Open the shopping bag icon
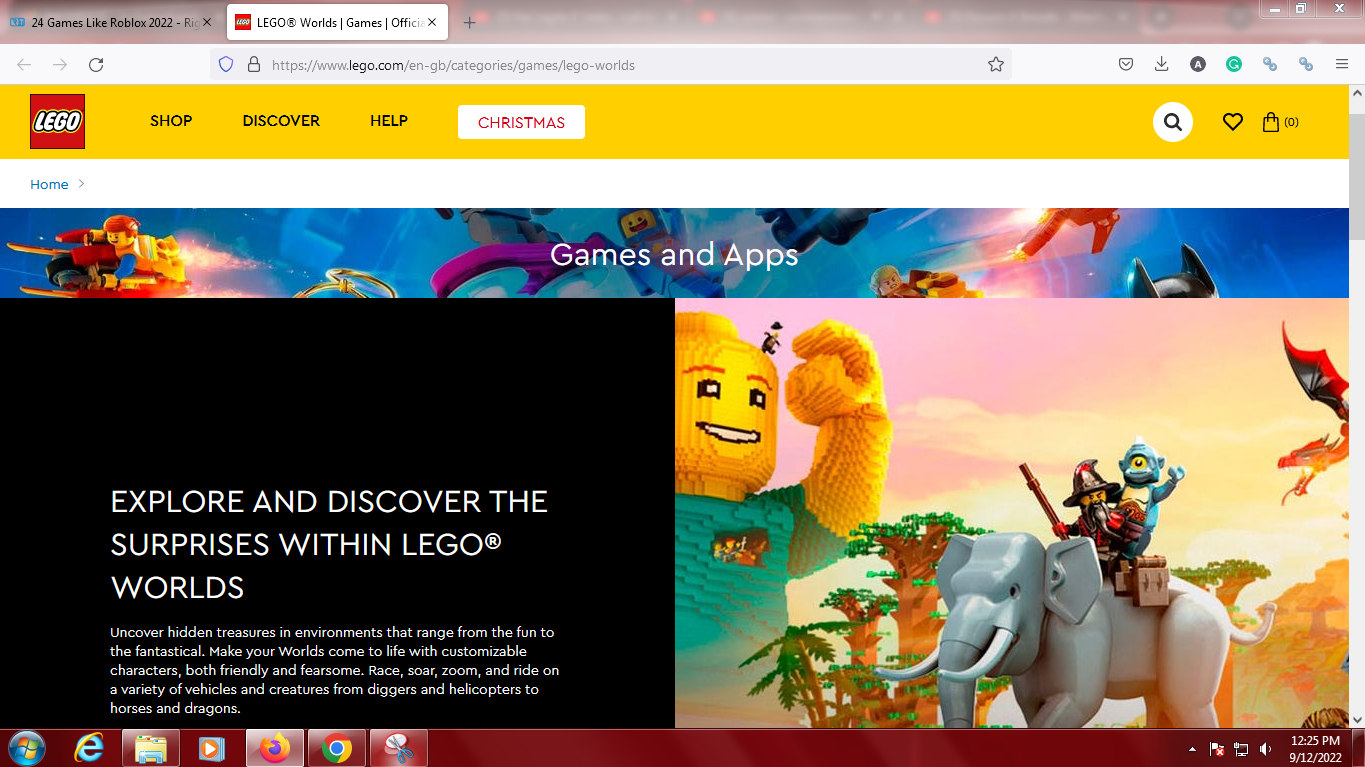Screen dimensions: 1365x767 tap(1271, 122)
